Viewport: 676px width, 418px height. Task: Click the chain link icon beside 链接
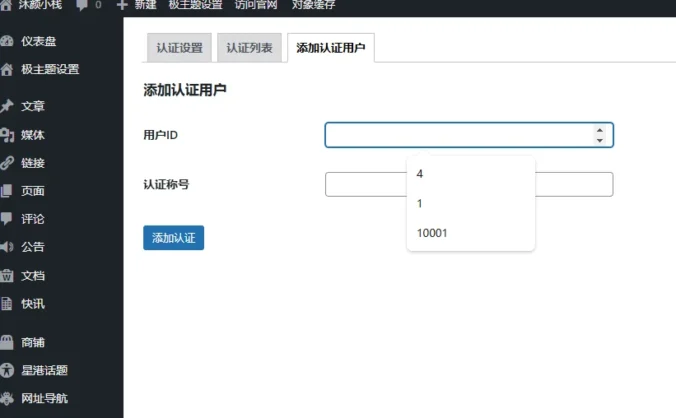click(x=8, y=163)
